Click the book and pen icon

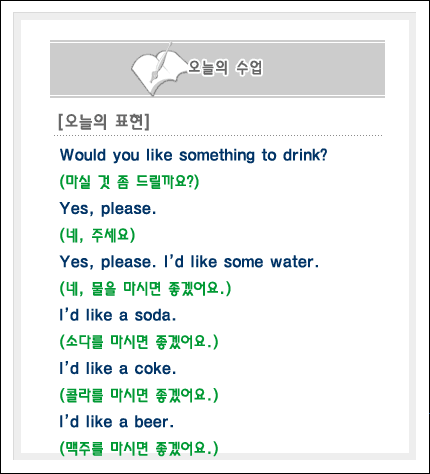(x=159, y=69)
